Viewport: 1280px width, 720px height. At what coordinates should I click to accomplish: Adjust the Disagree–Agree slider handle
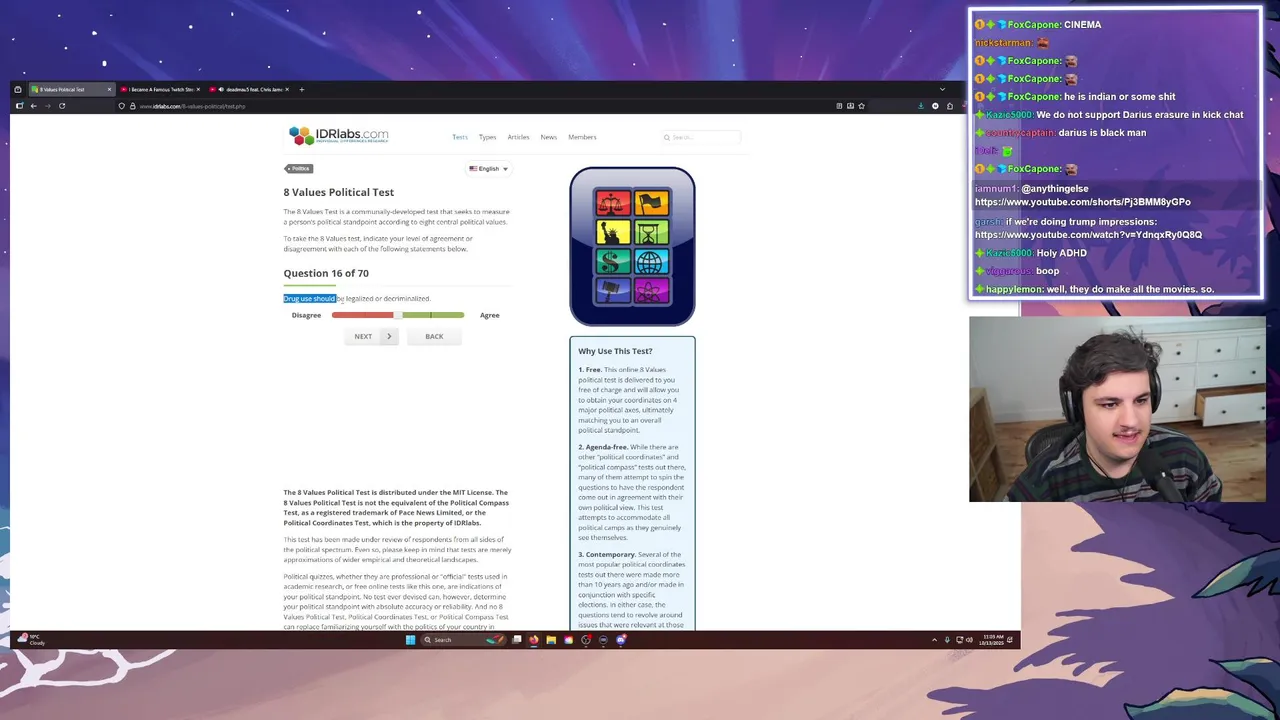[398, 315]
